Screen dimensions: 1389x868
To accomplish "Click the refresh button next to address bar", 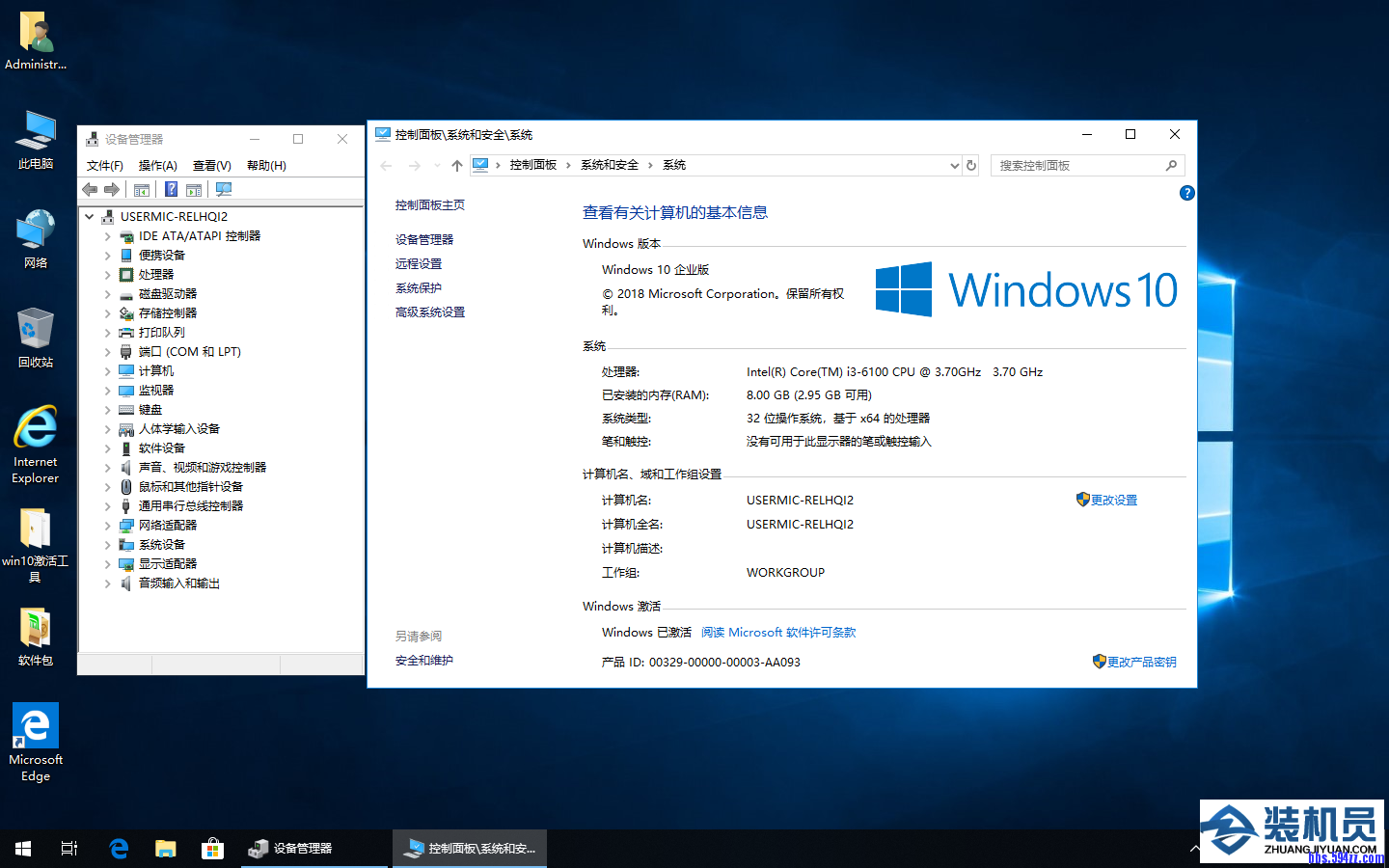I will [971, 166].
